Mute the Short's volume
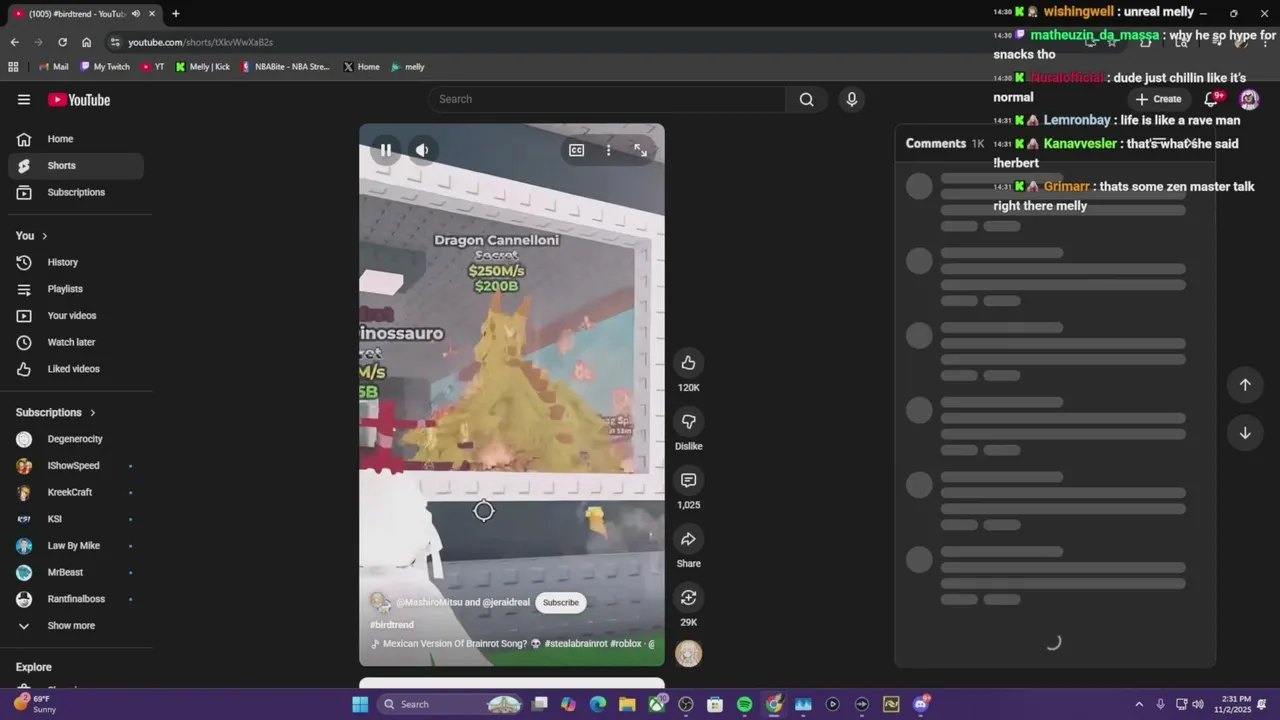The image size is (1280, 720). point(422,150)
